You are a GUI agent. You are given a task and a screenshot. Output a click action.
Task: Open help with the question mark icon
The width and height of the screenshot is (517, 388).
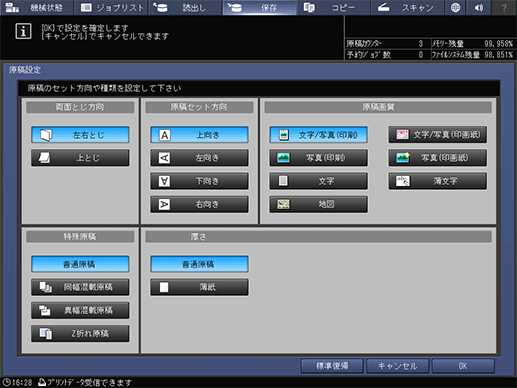click(x=504, y=7)
